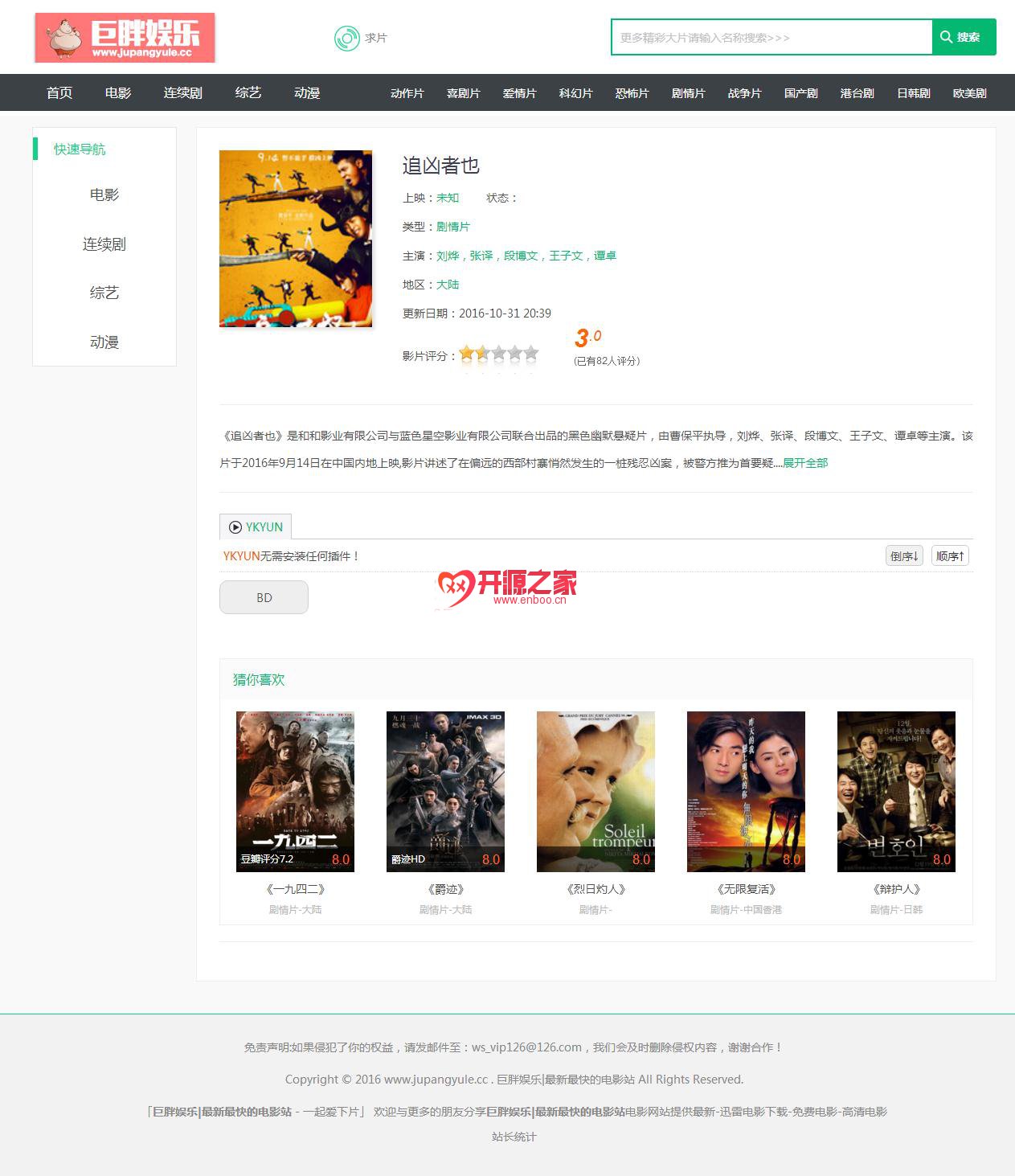Expand synopsis with 展开全部
The height and width of the screenshot is (1176, 1015).
coord(805,463)
